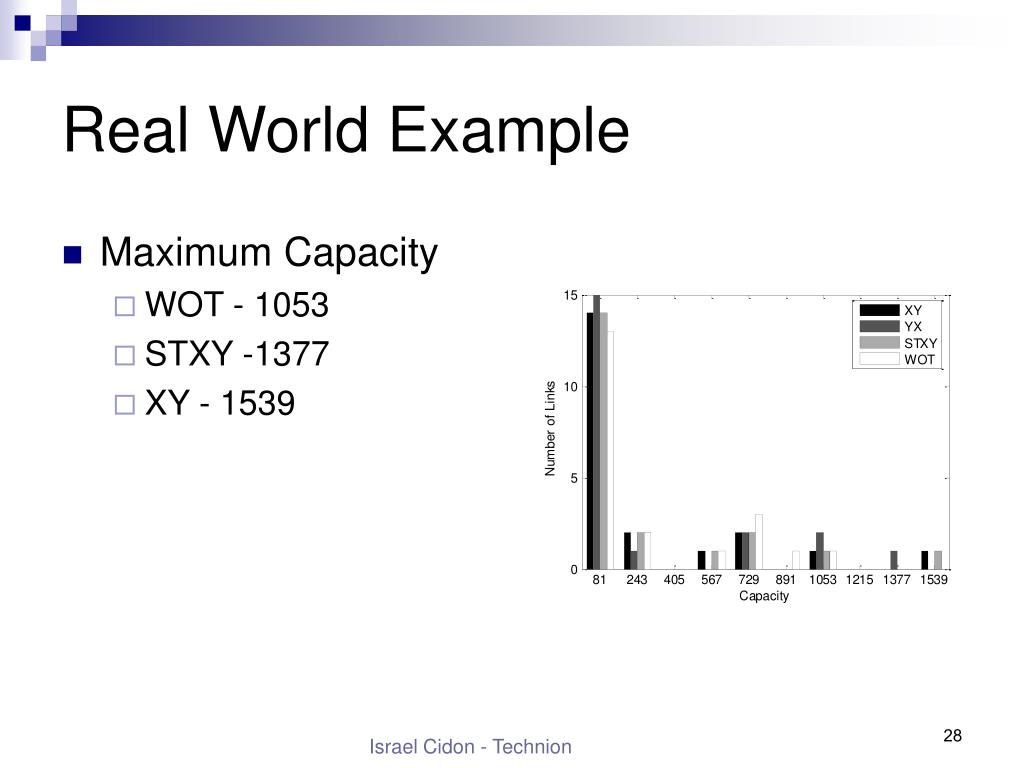Select the 'Maximum Capacity' bullet text
This screenshot has width=1024, height=768.
[268, 253]
